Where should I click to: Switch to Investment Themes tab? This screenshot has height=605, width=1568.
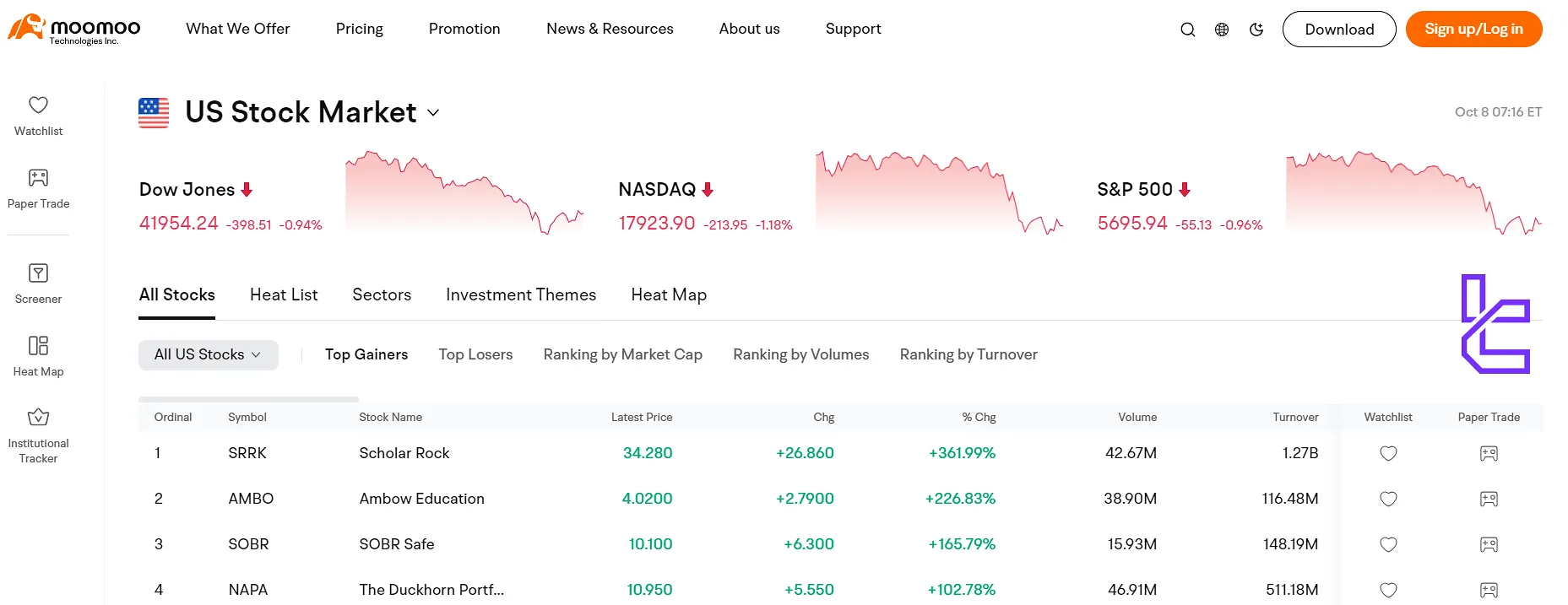tap(521, 294)
